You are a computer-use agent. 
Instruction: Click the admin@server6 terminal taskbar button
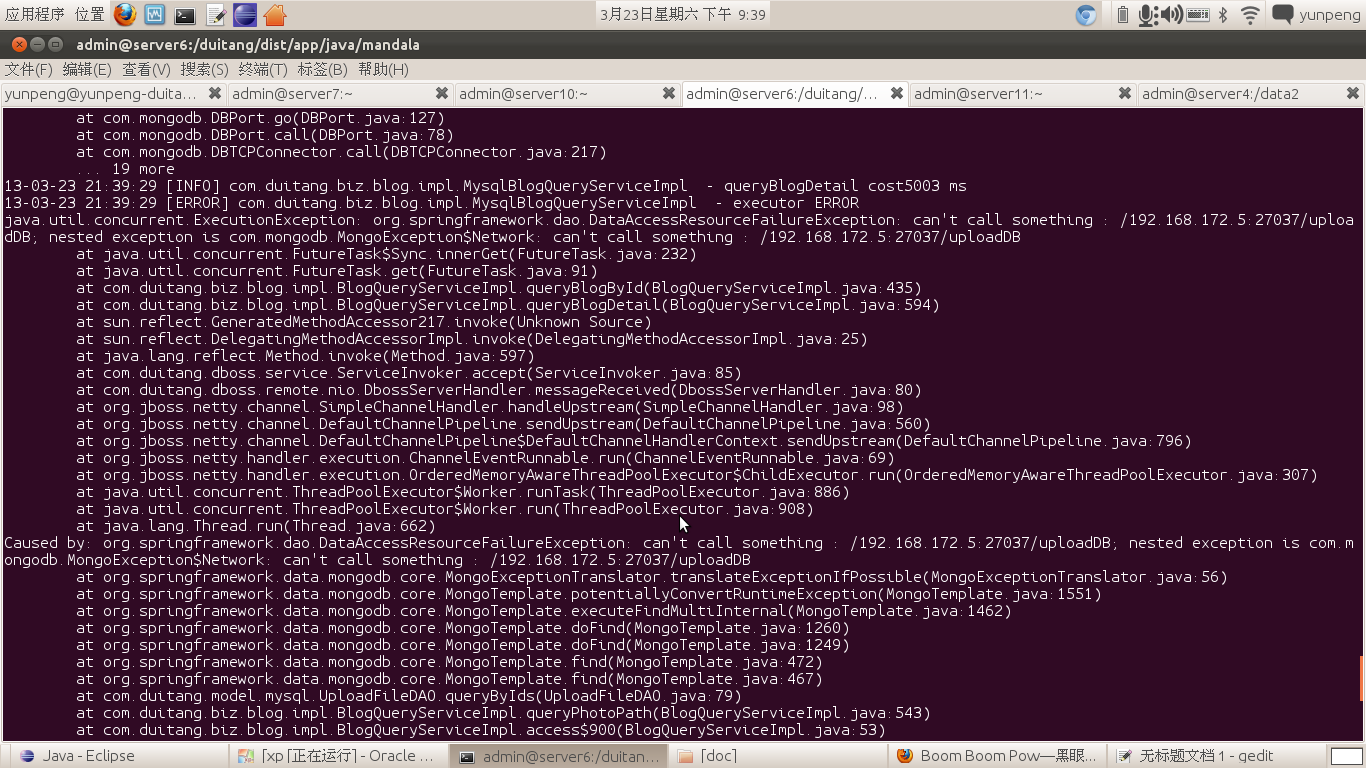click(x=559, y=756)
